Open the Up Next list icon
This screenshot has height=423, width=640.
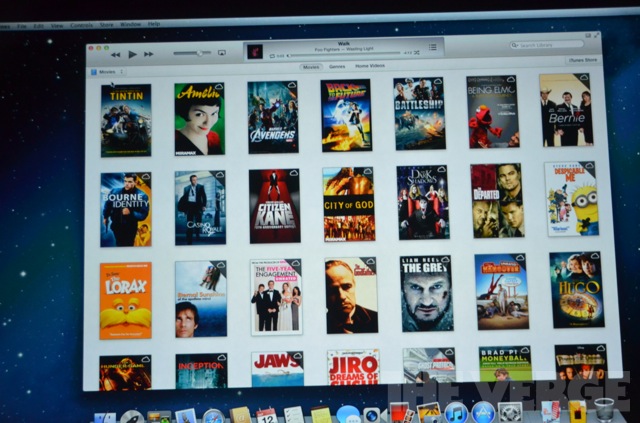coord(432,47)
